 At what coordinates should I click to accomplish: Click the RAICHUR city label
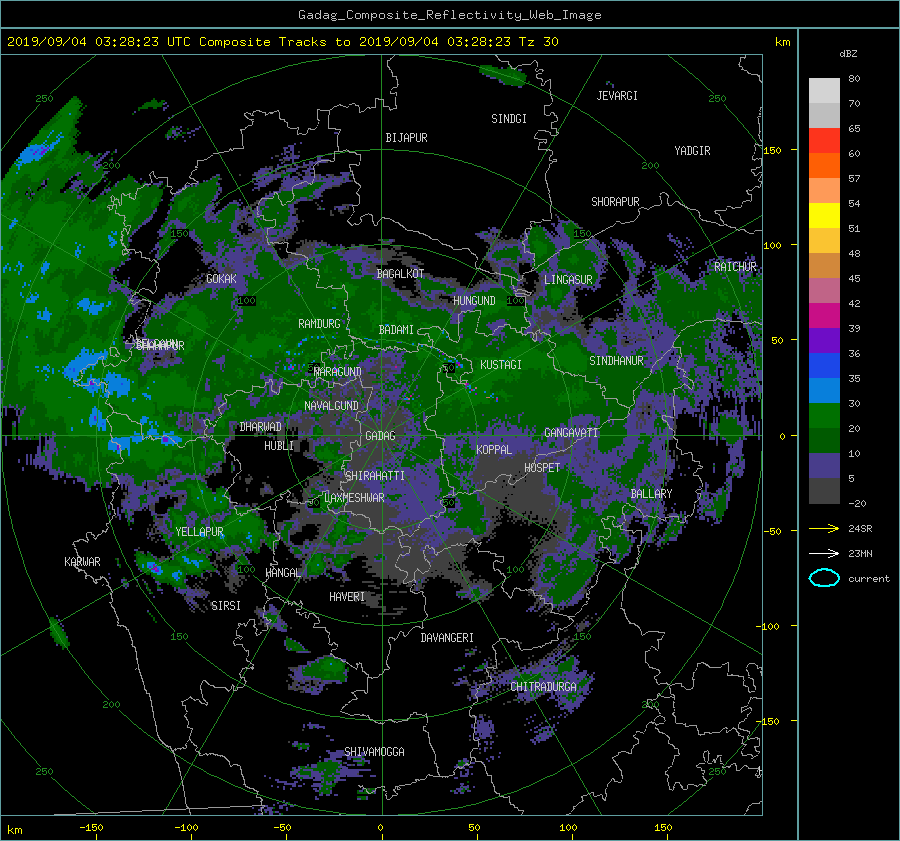(x=735, y=267)
